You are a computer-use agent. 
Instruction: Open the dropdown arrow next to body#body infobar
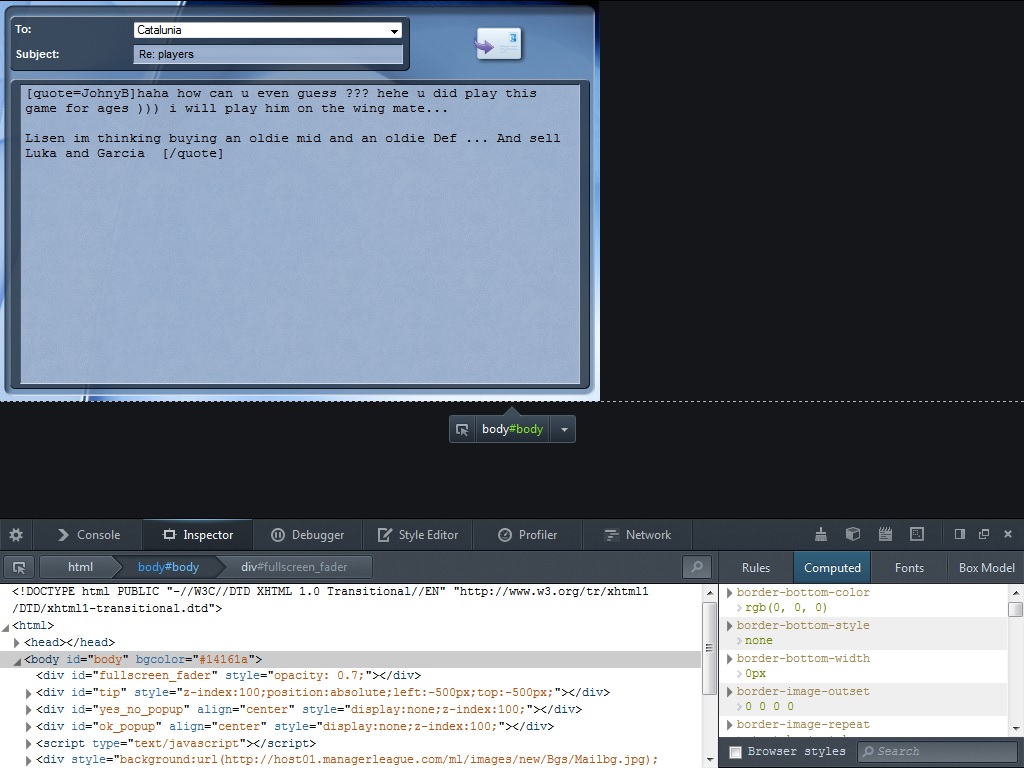[x=564, y=429]
